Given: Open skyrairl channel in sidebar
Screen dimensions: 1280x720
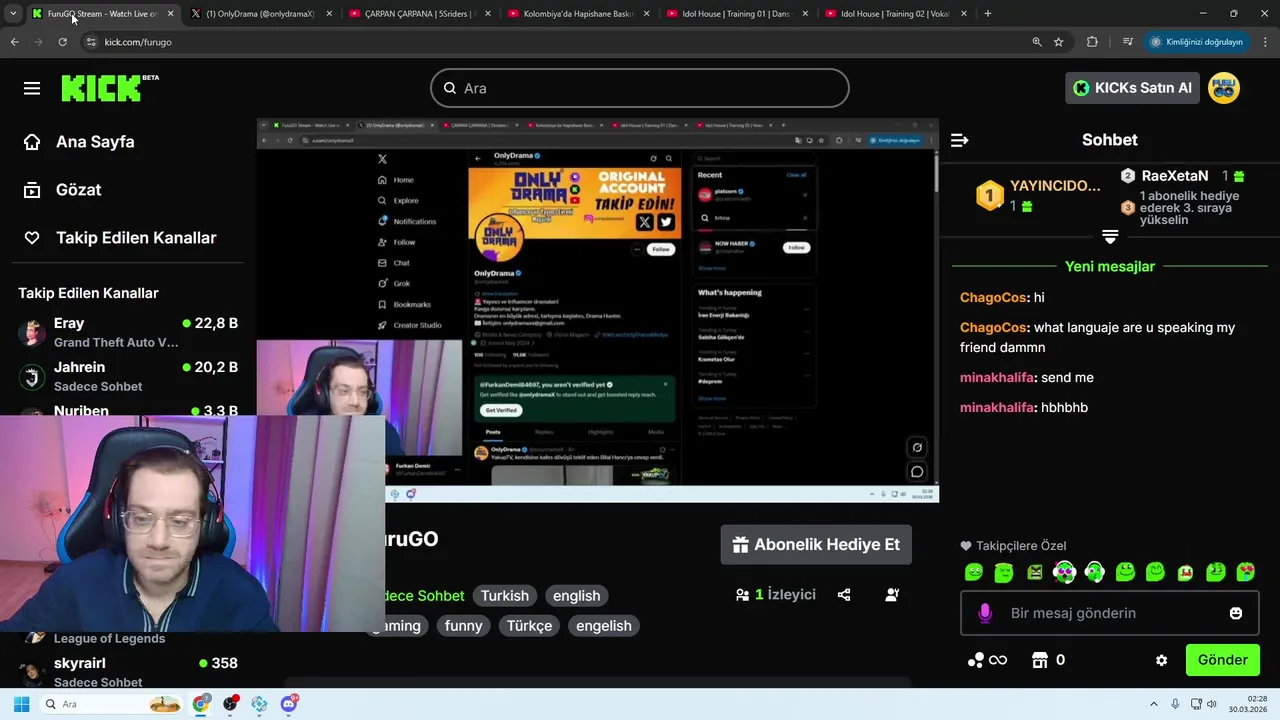Looking at the screenshot, I should coord(128,672).
